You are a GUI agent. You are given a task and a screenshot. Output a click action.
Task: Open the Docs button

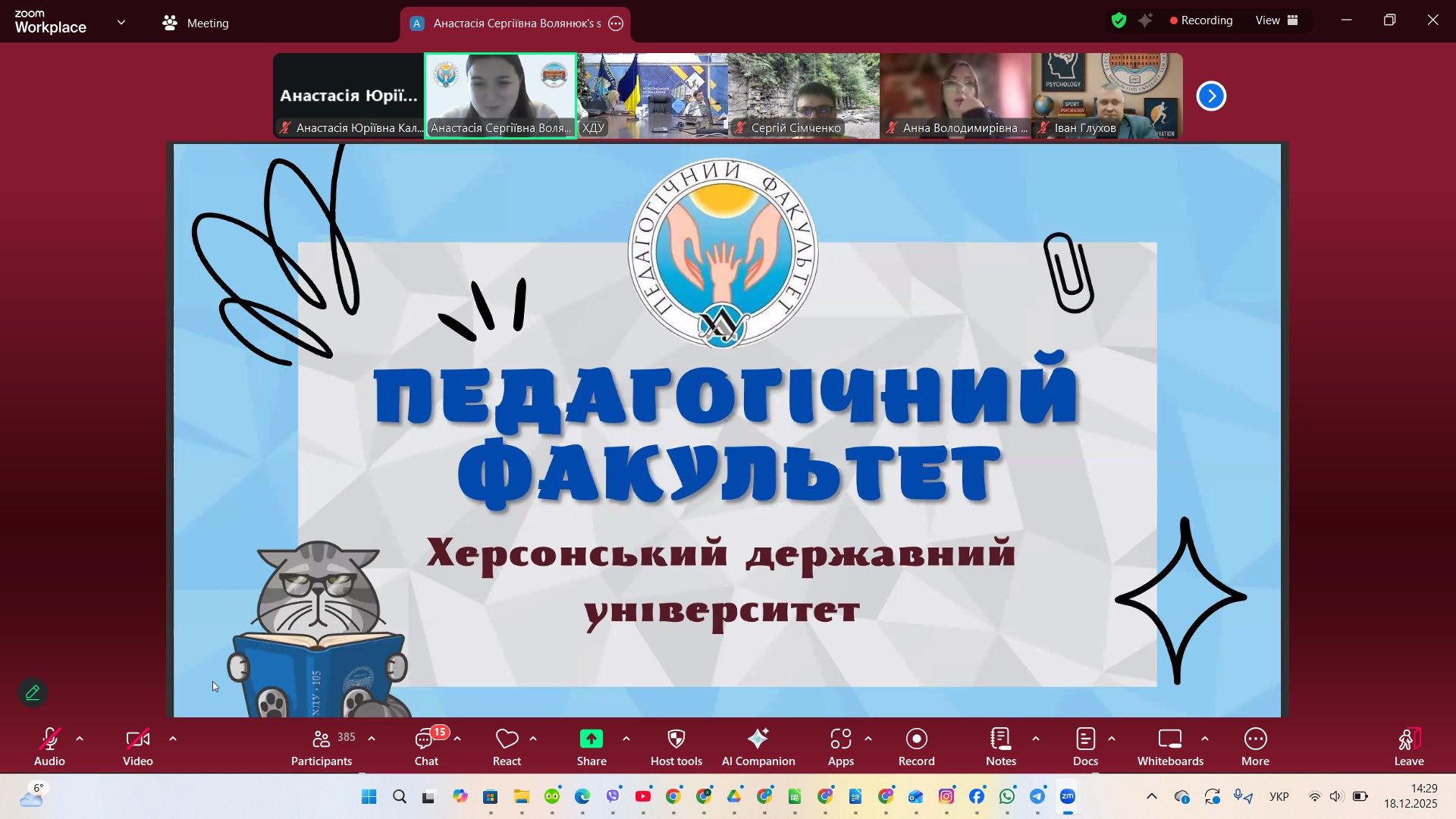pos(1085,747)
